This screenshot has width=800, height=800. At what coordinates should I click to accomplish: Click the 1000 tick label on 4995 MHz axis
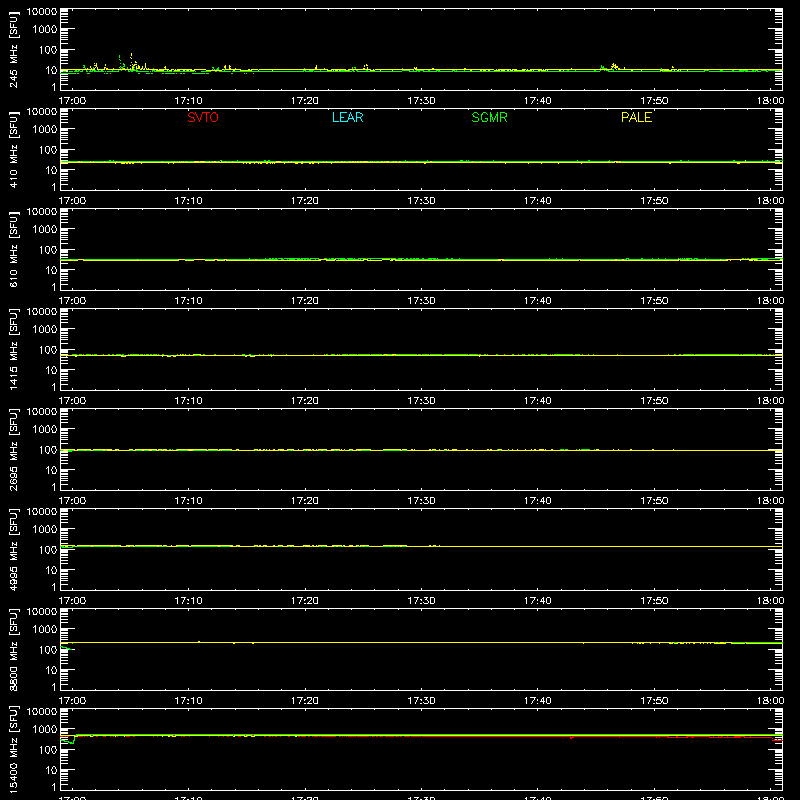45,530
